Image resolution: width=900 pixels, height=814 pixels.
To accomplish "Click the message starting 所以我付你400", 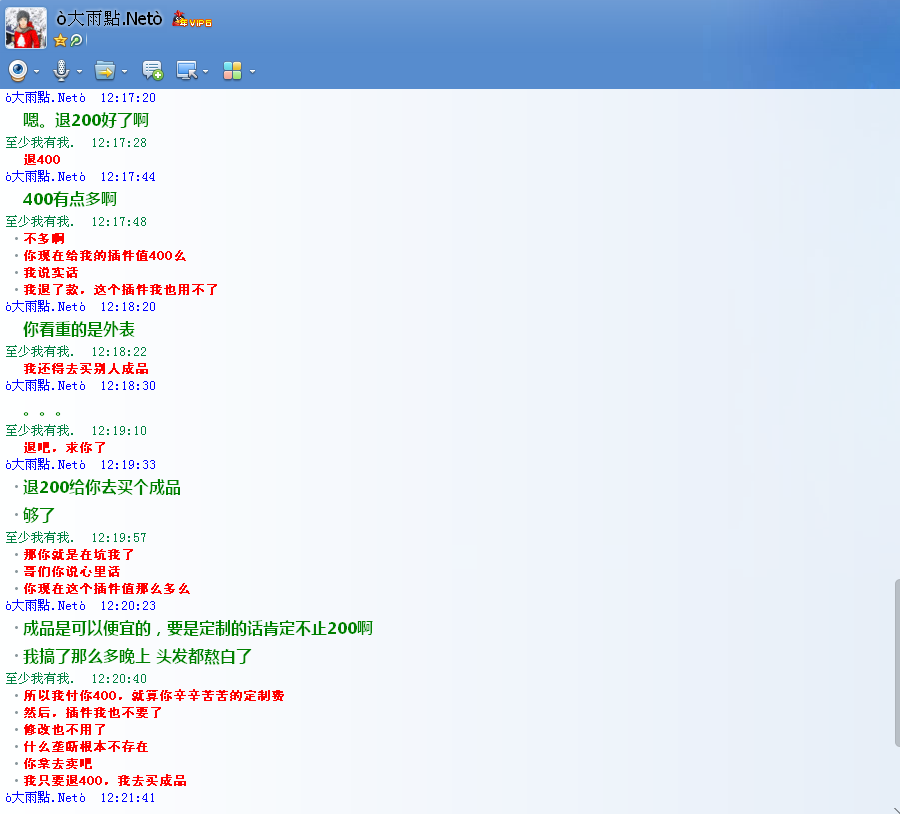I will pos(154,696).
